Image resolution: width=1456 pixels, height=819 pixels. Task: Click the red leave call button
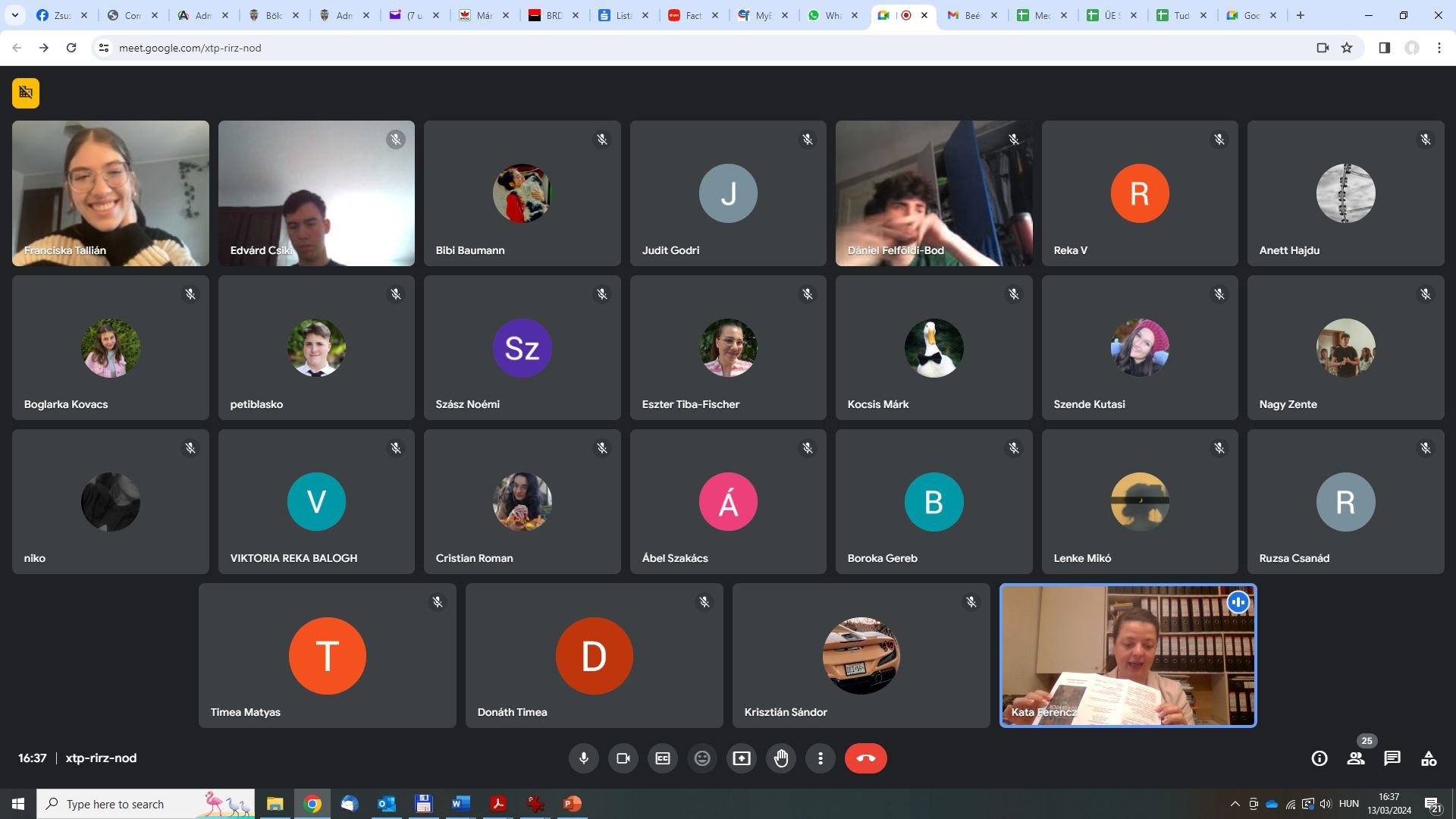click(865, 758)
